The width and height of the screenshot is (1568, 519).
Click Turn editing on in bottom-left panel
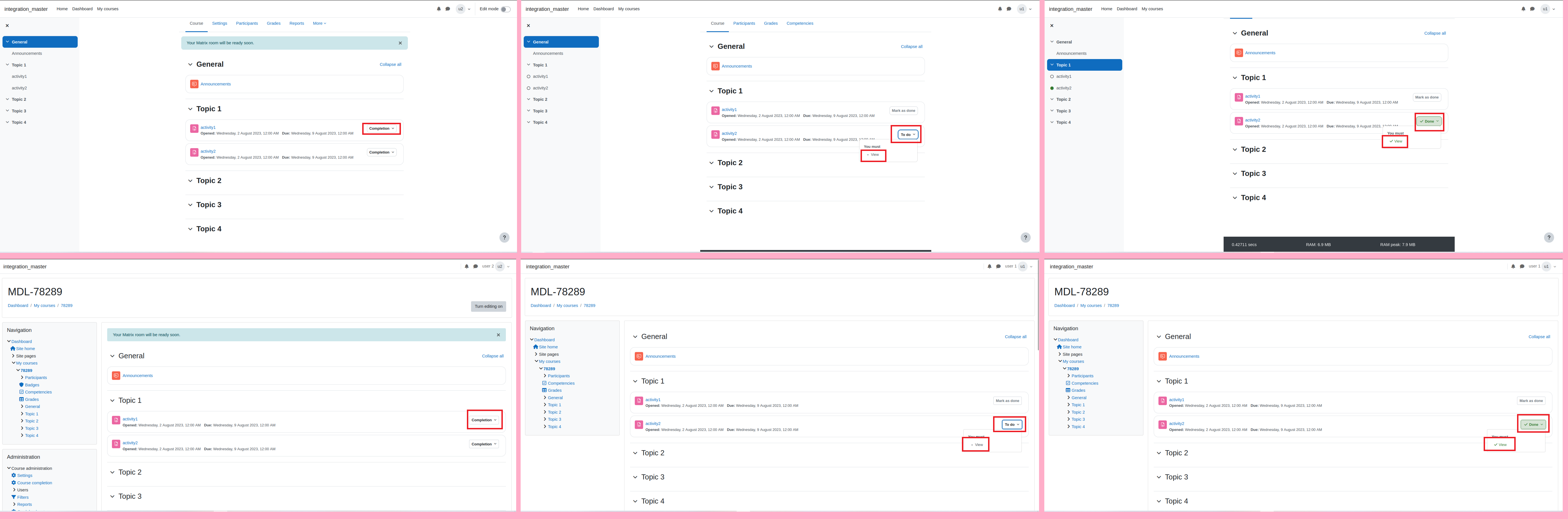[x=488, y=307]
